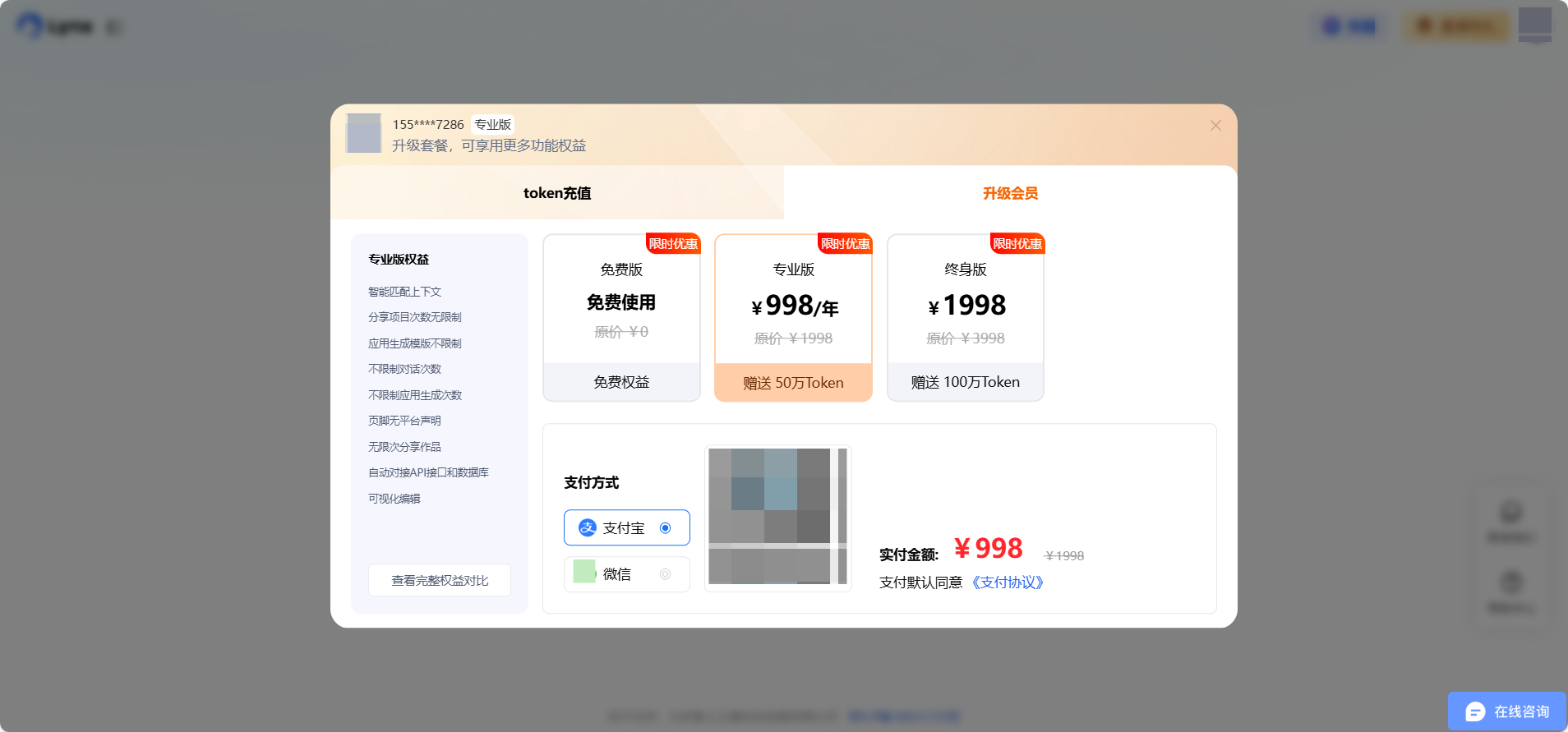Click 可视化编辑 benefit text
Viewport: 1568px width, 732px height.
pos(394,499)
